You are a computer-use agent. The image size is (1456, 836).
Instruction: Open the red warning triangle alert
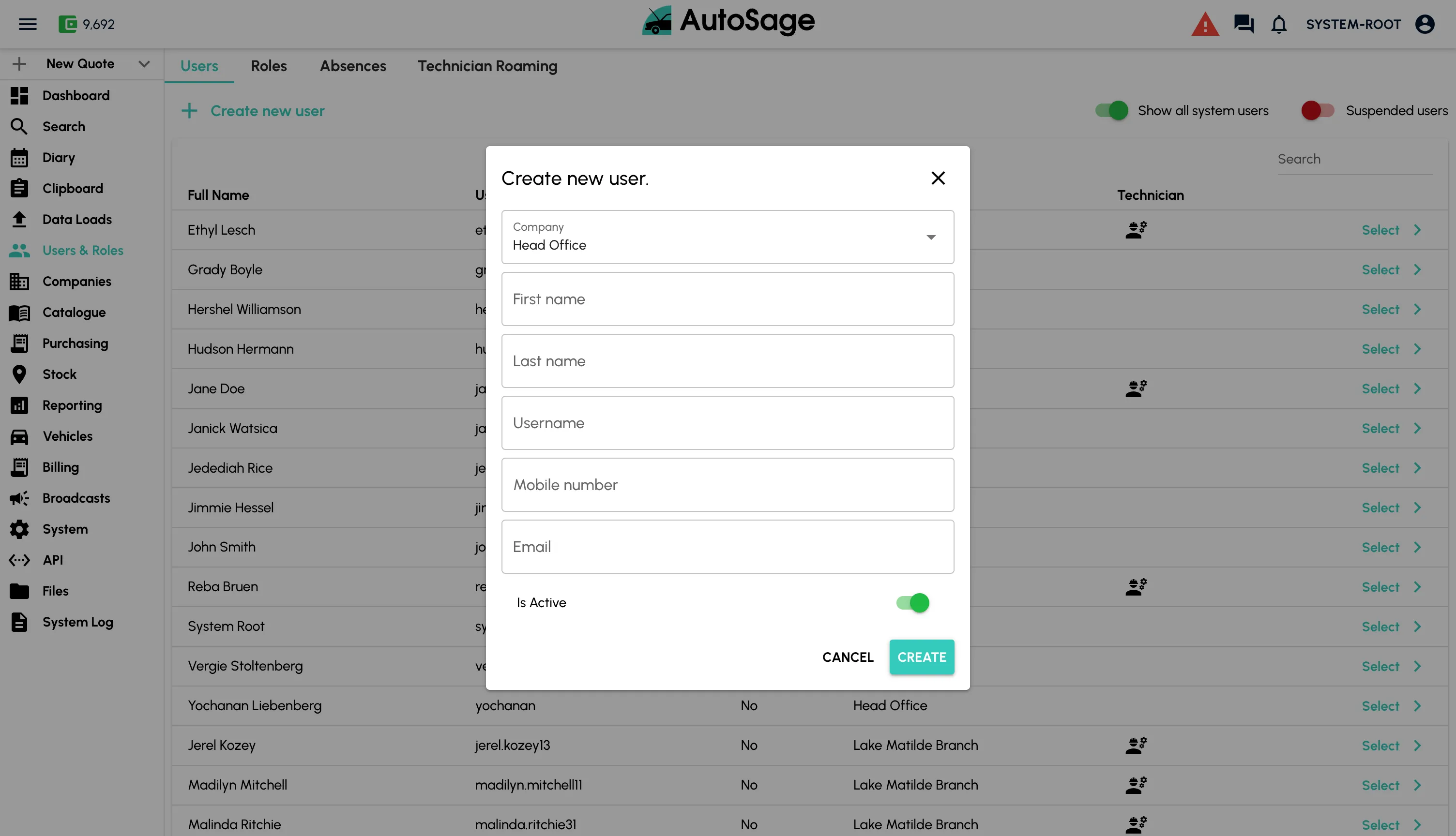[x=1205, y=25]
